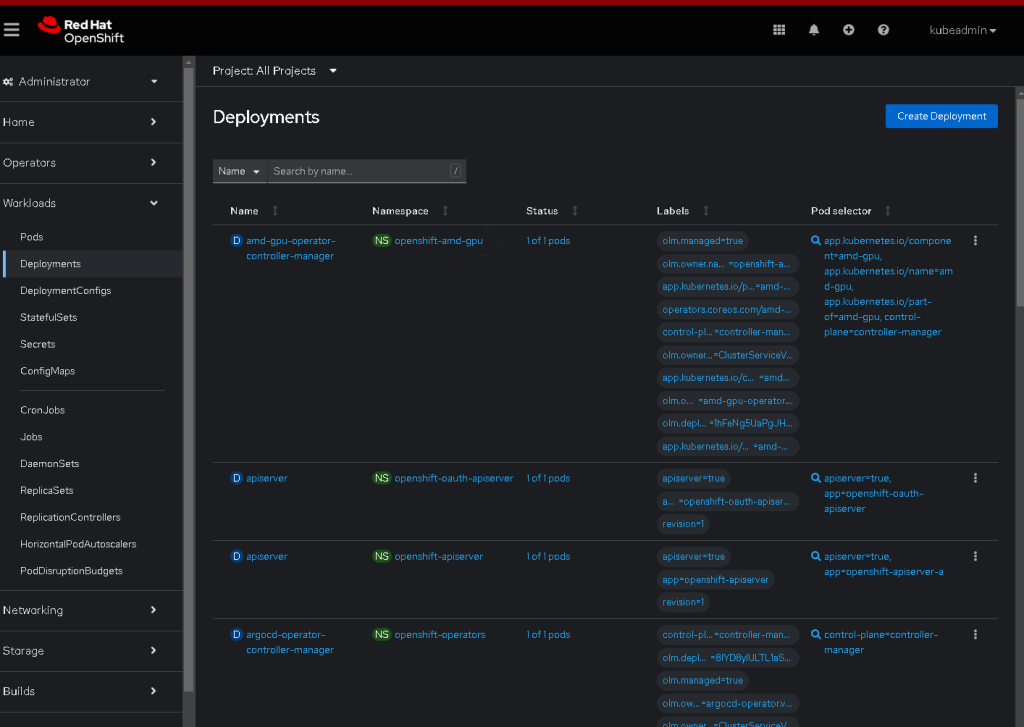This screenshot has width=1024, height=727.
Task: Open CronJobs in the sidebar
Action: coord(42,410)
